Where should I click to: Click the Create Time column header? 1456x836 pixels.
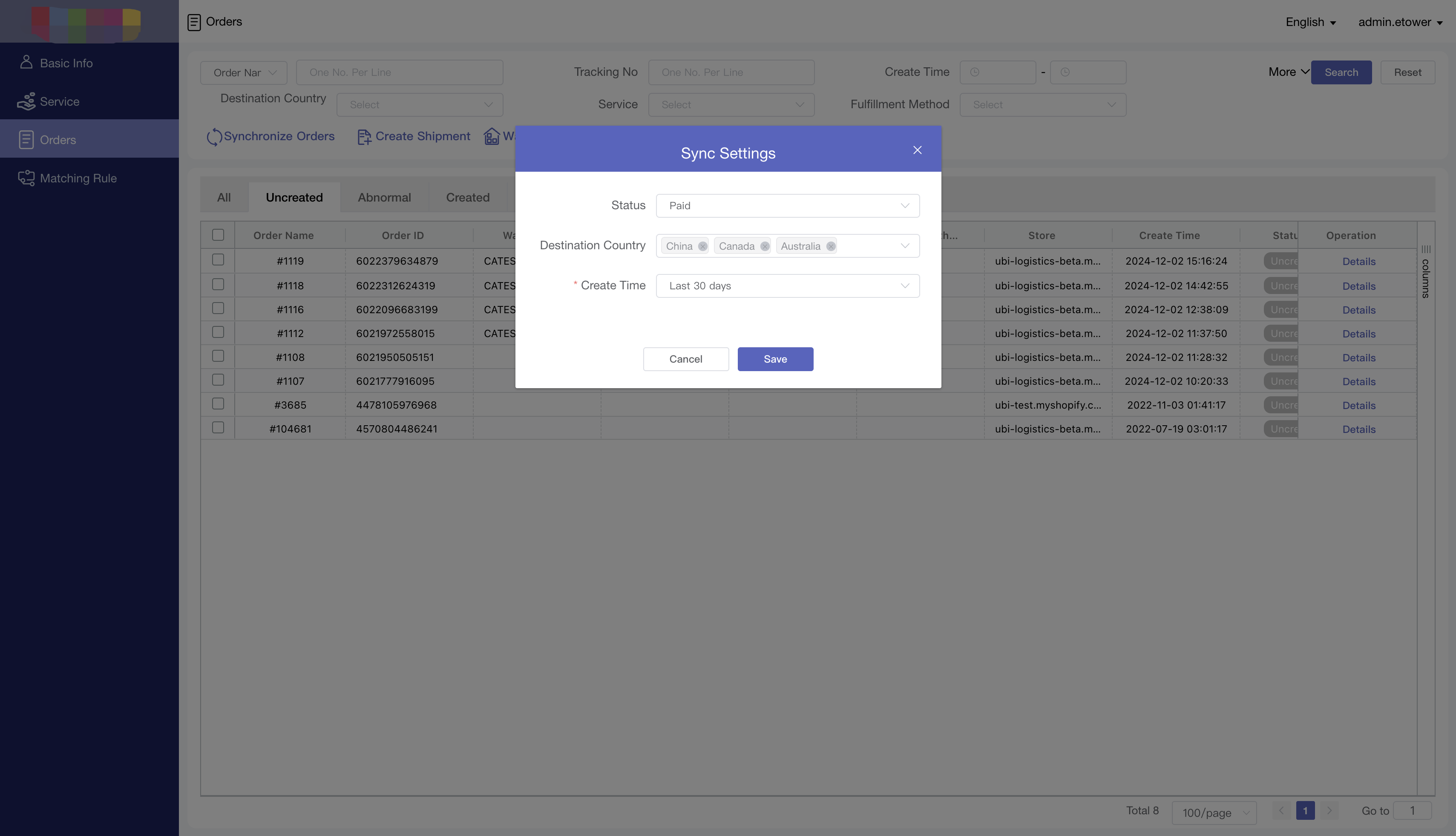click(x=1169, y=235)
